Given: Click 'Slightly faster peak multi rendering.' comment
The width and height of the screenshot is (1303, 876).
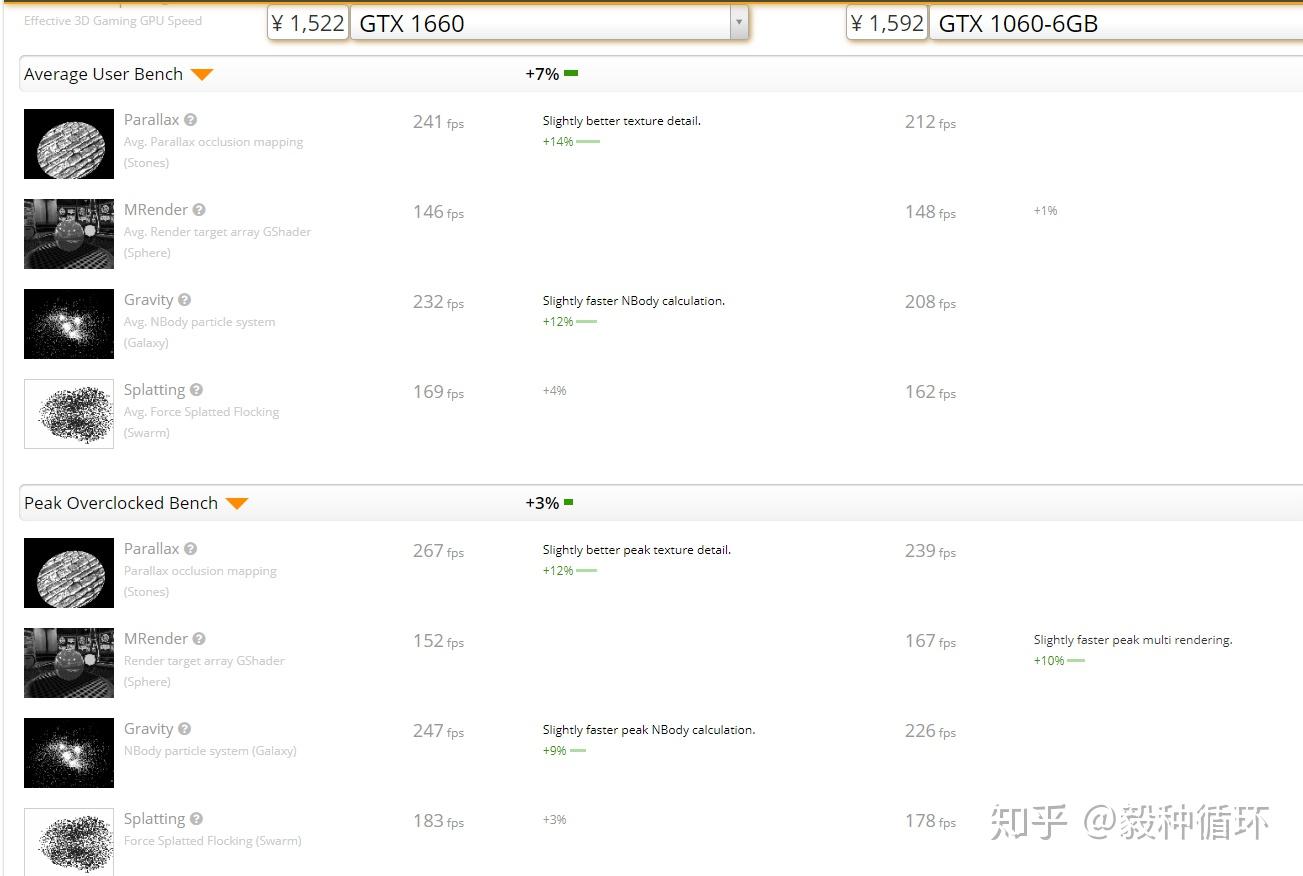Looking at the screenshot, I should [1133, 640].
